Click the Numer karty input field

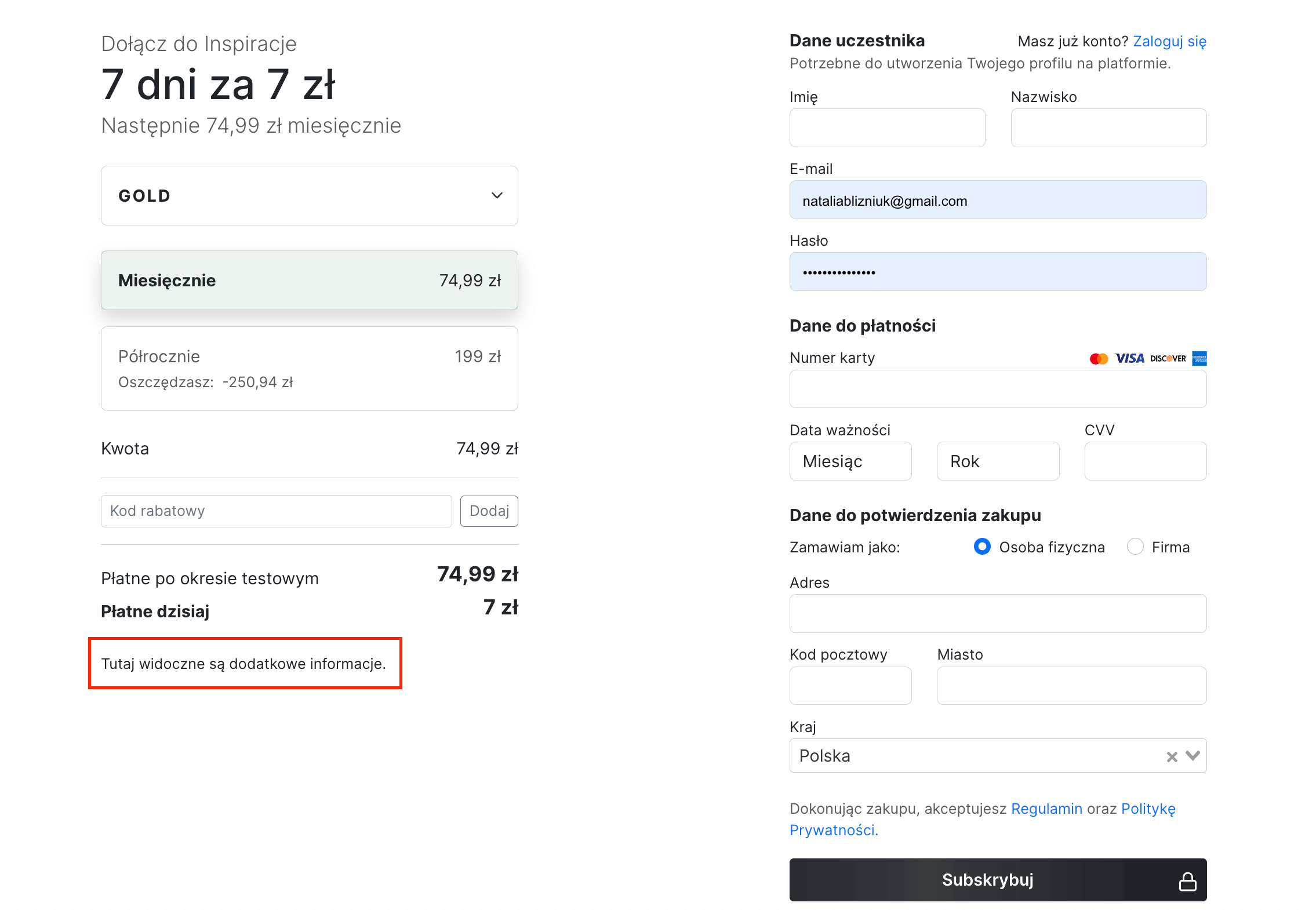click(997, 389)
